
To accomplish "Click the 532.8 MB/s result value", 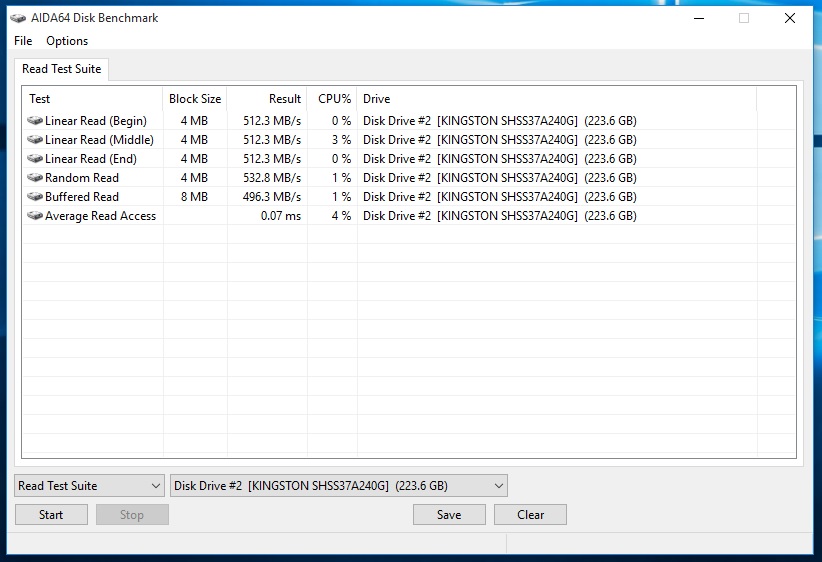I will (x=272, y=178).
